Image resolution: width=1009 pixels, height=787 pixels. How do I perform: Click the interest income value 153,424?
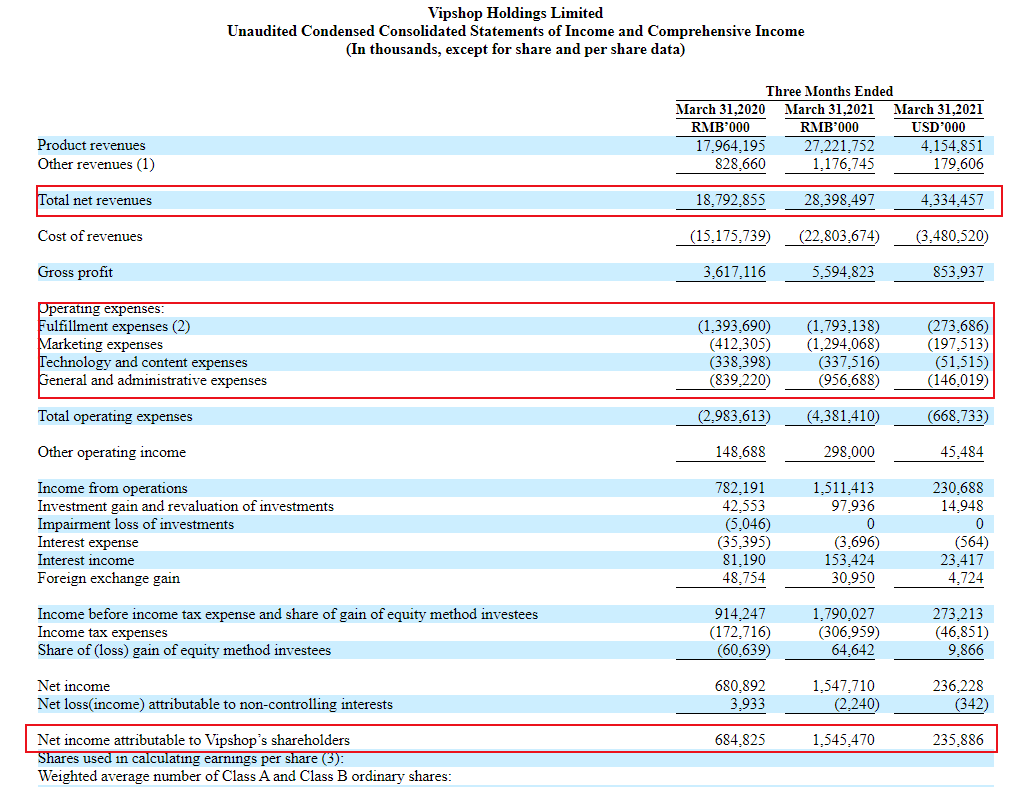[x=849, y=560]
